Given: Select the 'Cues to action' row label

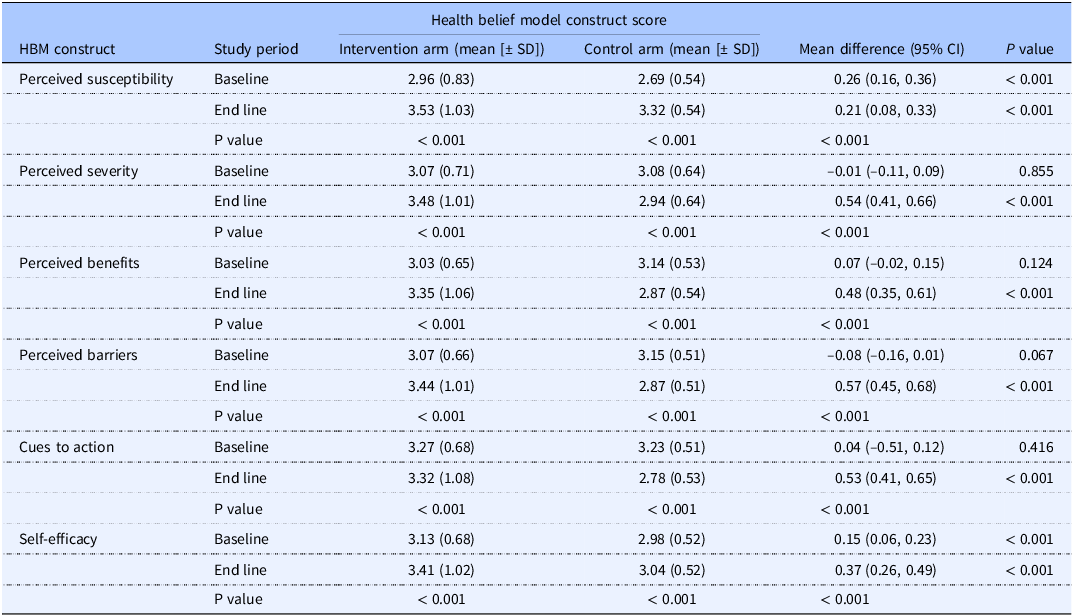Looking at the screenshot, I should (x=66, y=447).
